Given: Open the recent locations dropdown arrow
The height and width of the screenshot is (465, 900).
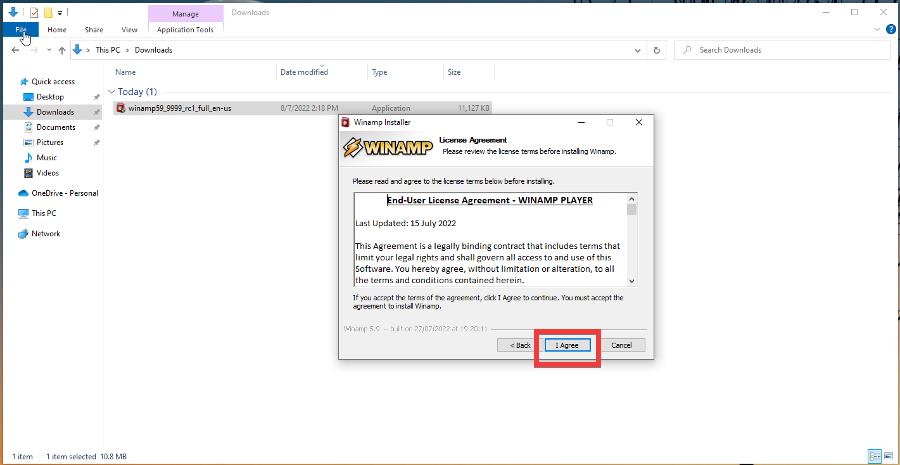Looking at the screenshot, I should tap(49, 51).
